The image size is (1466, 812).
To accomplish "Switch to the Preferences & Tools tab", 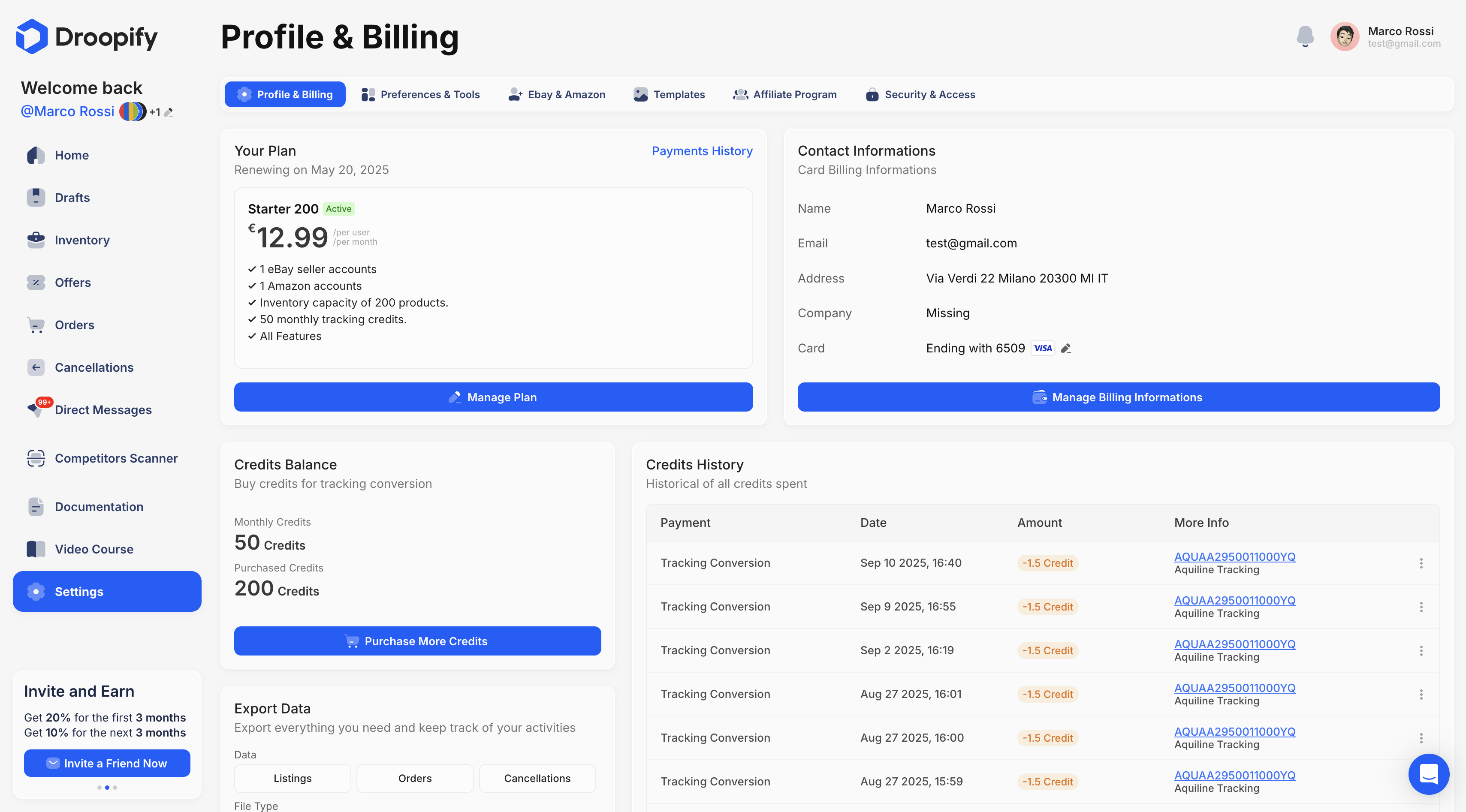I will [421, 94].
